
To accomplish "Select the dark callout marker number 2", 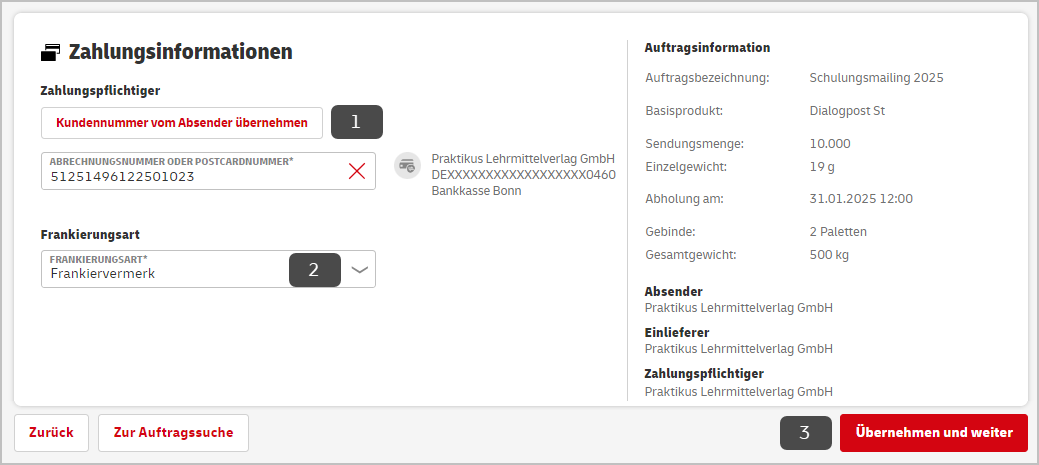I will coord(315,270).
